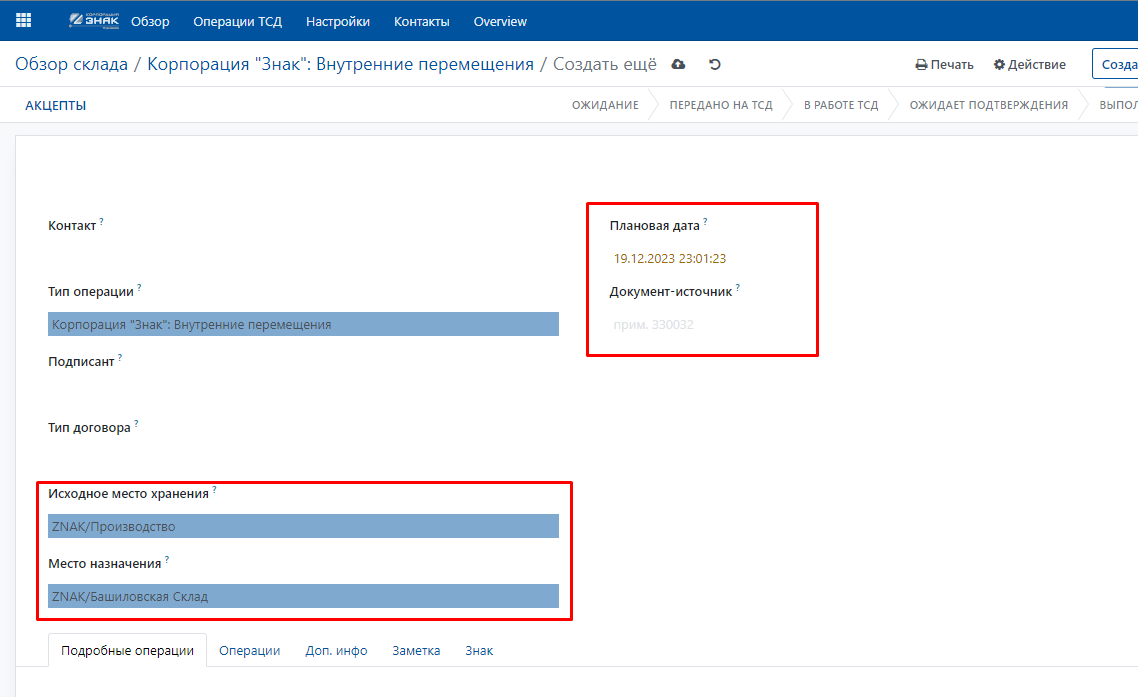Switch to the Подробные операции tab
Viewport: 1138px width, 697px height.
pyautogui.click(x=127, y=651)
